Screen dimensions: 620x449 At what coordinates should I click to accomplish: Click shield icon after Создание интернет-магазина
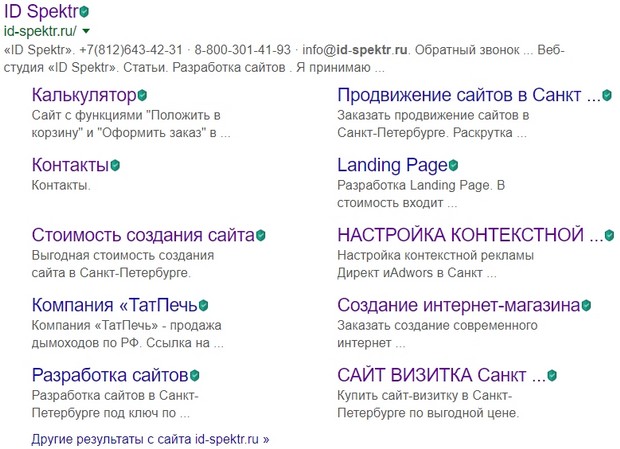click(586, 305)
